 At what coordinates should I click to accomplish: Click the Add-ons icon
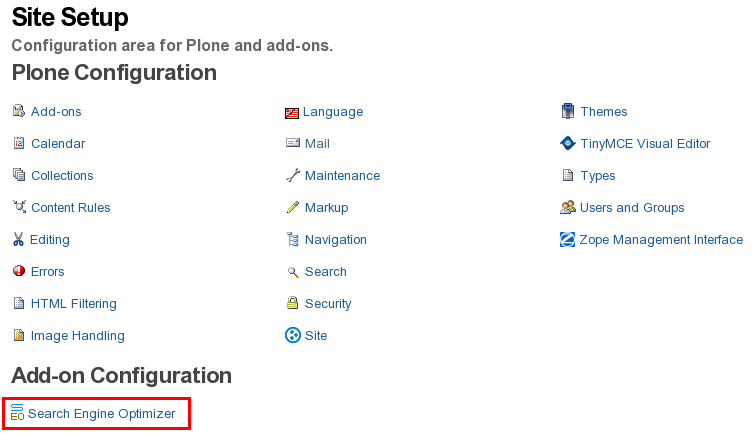point(19,112)
